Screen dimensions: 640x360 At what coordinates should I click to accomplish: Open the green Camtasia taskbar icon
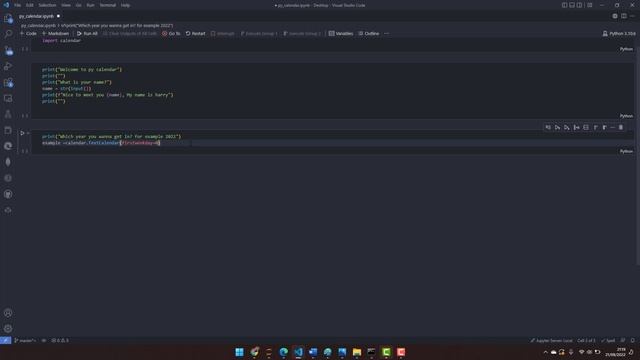click(x=386, y=352)
